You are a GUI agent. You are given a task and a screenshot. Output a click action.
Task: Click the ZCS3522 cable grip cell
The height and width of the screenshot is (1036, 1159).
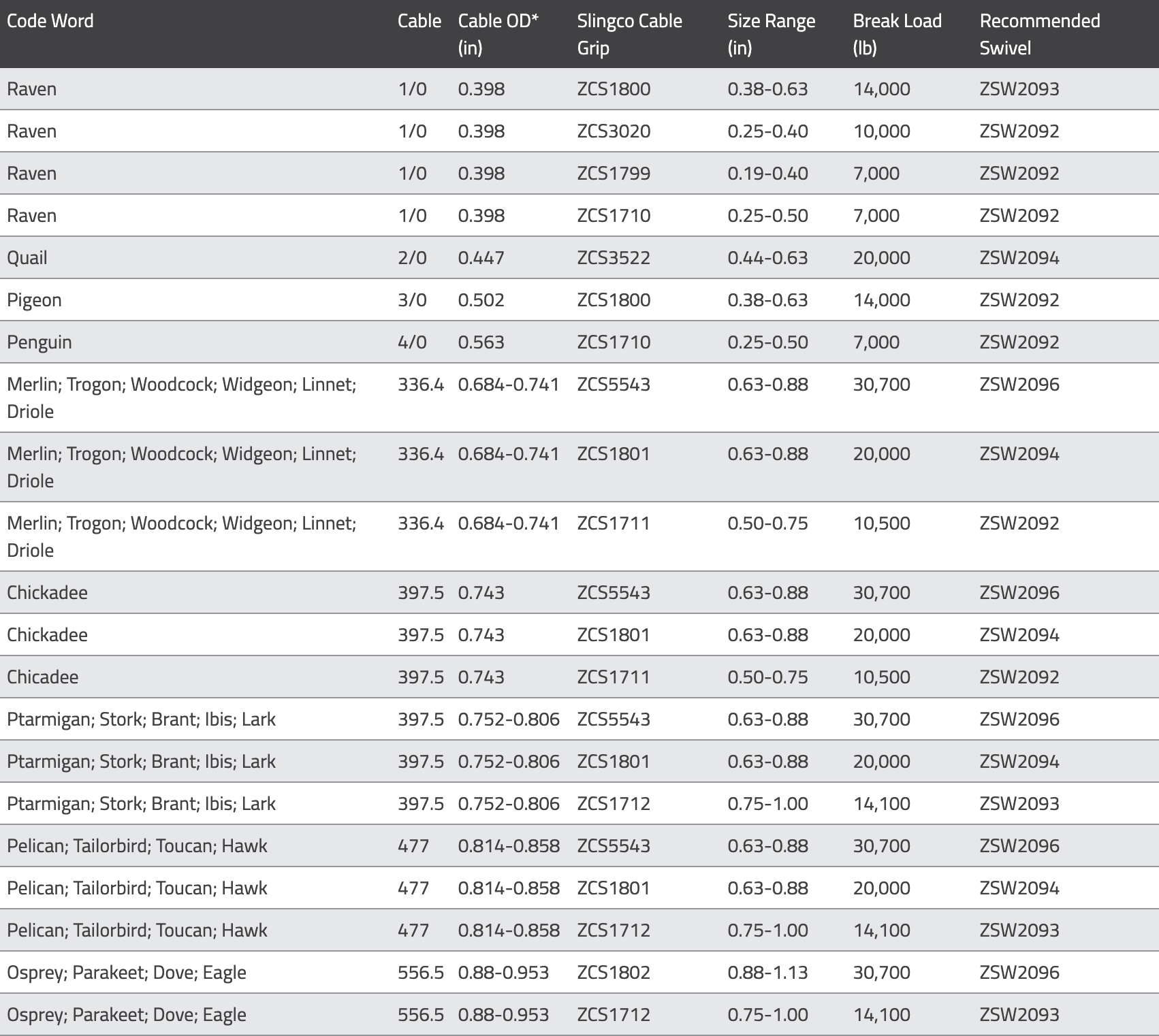614,258
